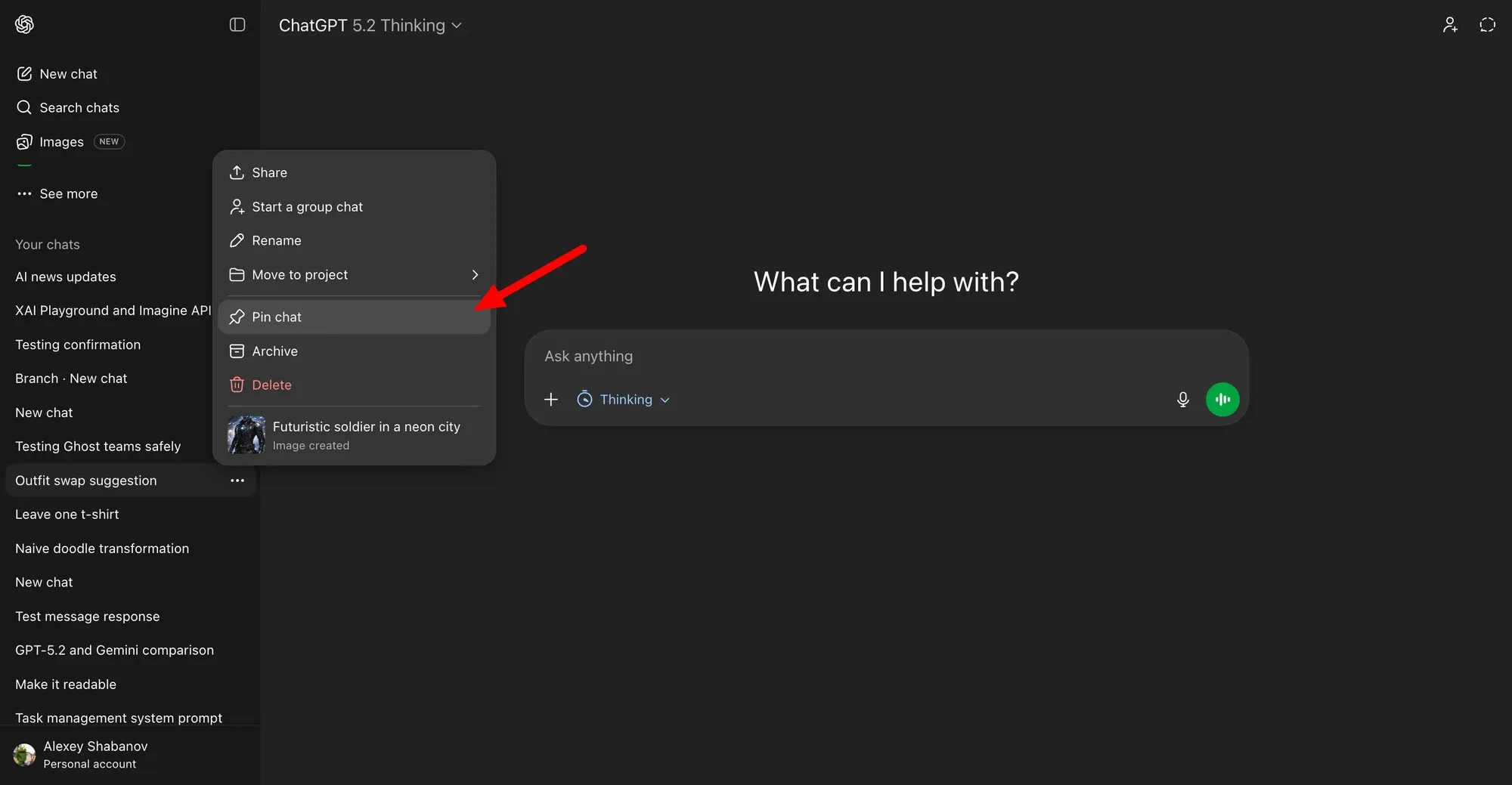1512x785 pixels.
Task: Click the Images gallery icon
Action: click(x=24, y=142)
